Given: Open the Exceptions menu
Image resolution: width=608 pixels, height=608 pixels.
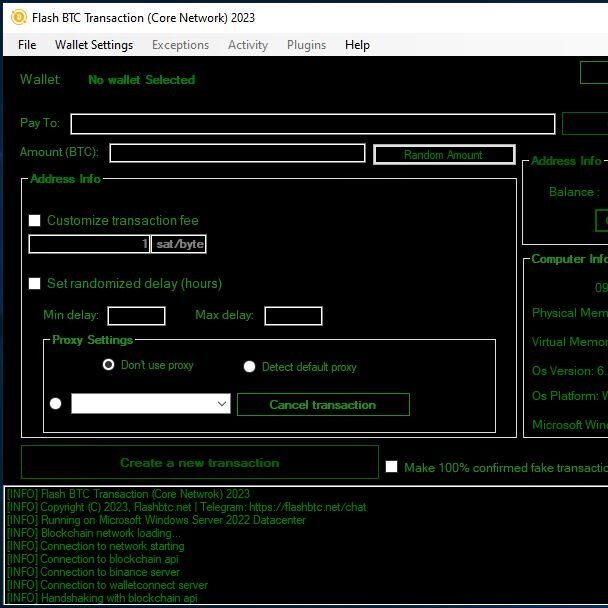Looking at the screenshot, I should [x=180, y=45].
